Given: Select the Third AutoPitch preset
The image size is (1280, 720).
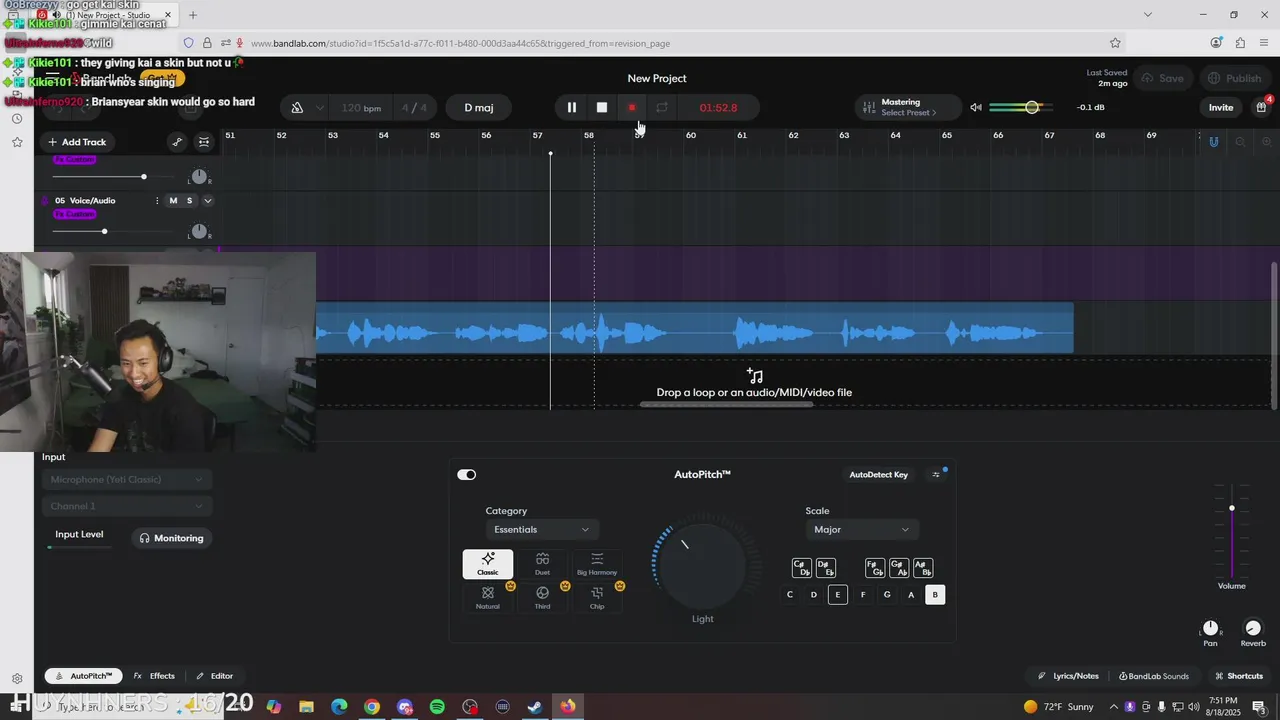Looking at the screenshot, I should click(x=542, y=597).
